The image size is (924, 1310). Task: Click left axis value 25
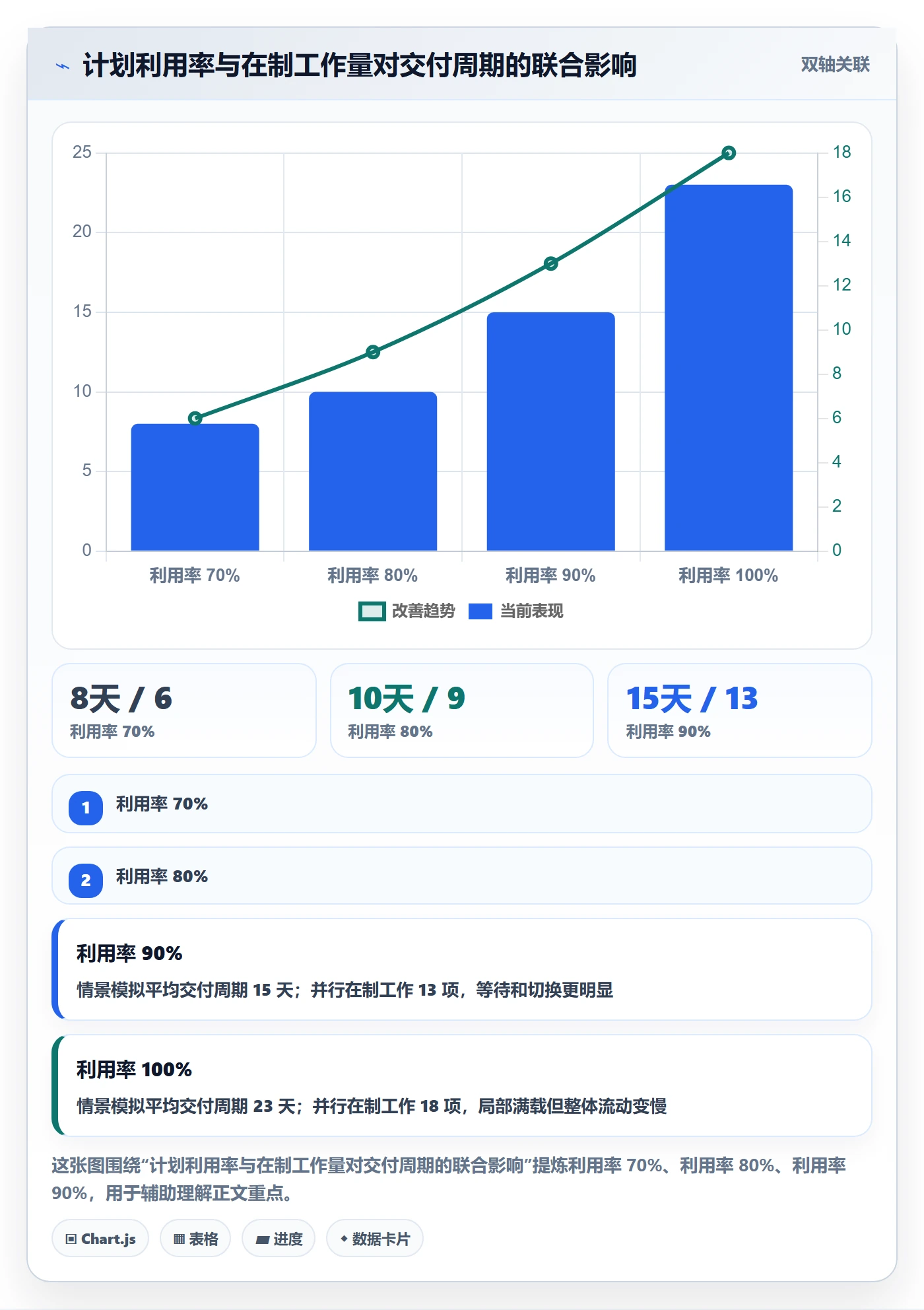82,153
